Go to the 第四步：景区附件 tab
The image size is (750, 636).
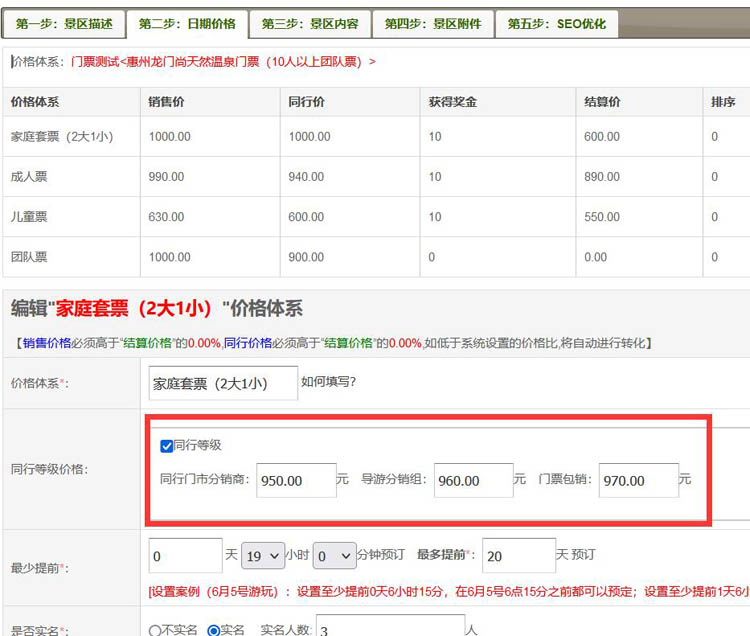tap(433, 24)
